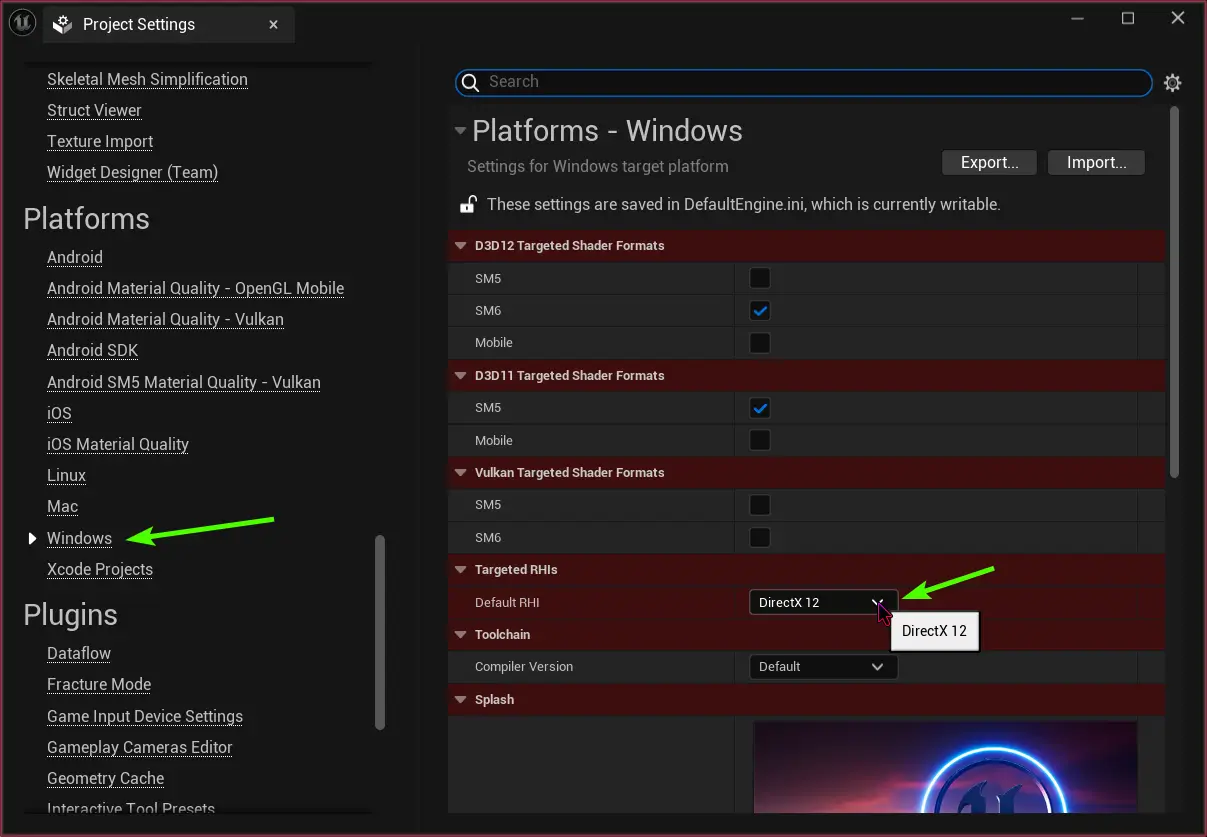Click the lock icon beside DefaultEngine.ini message
Screen dimensions: 1207x837
point(467,204)
